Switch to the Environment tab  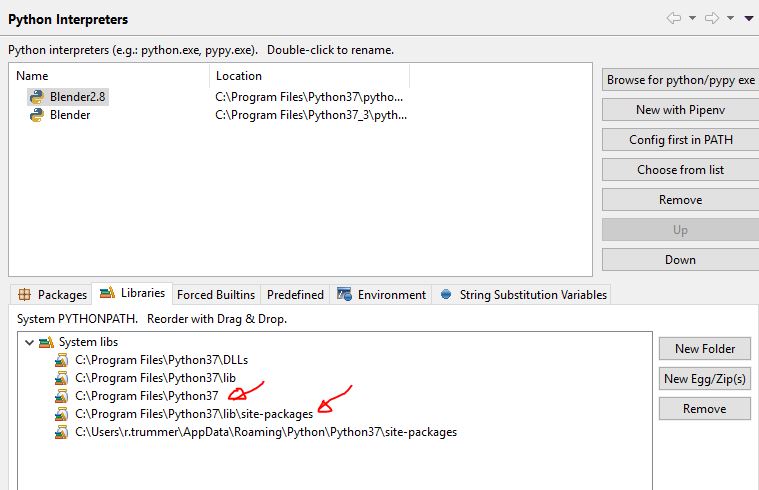(381, 294)
